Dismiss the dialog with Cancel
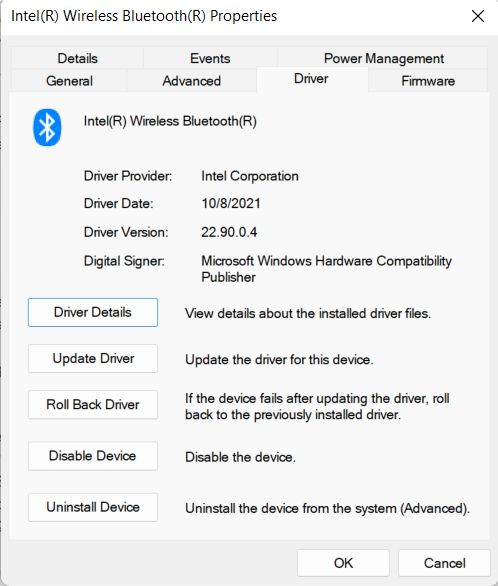Screen dimensions: 498x586 point(445,563)
